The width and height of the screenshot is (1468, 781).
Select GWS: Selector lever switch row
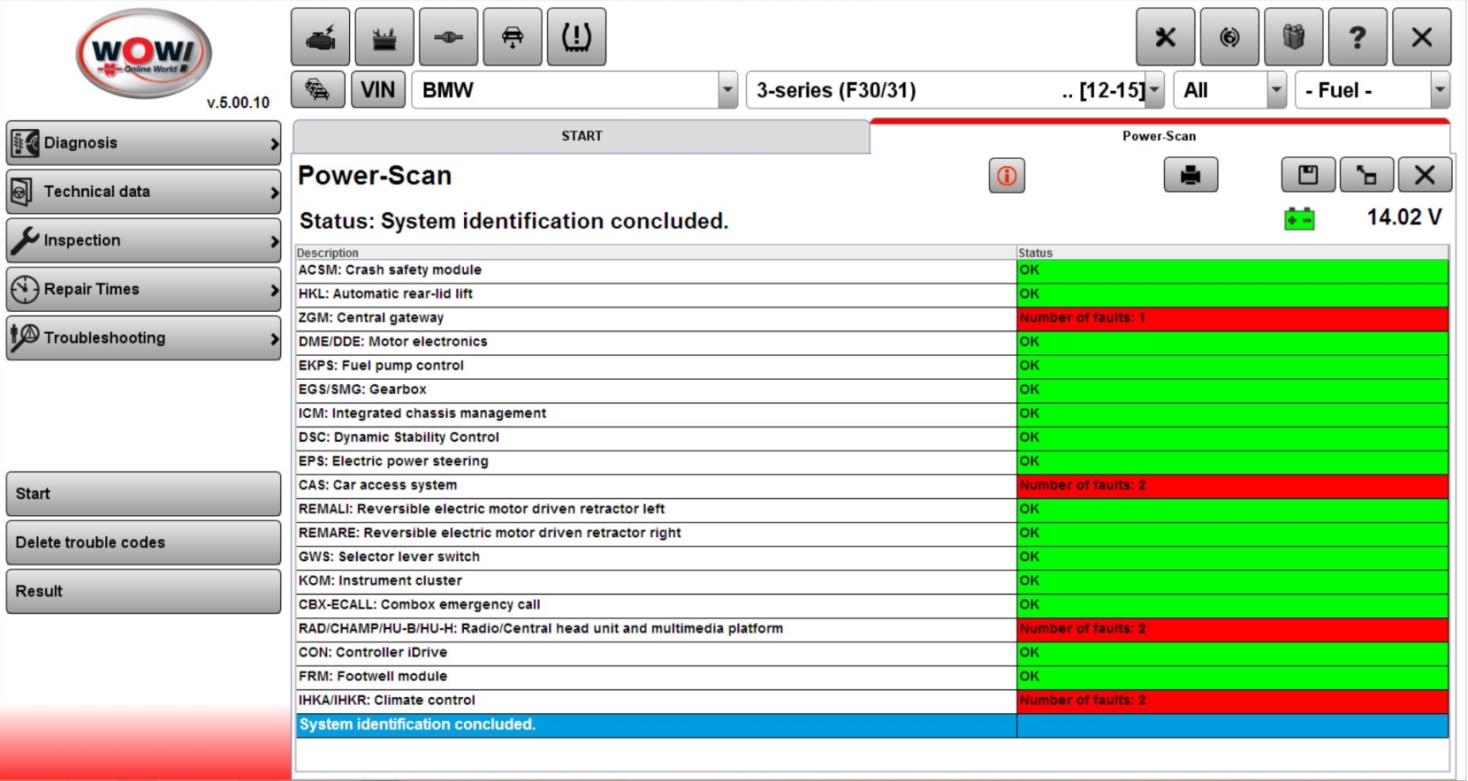pyautogui.click(x=872, y=557)
